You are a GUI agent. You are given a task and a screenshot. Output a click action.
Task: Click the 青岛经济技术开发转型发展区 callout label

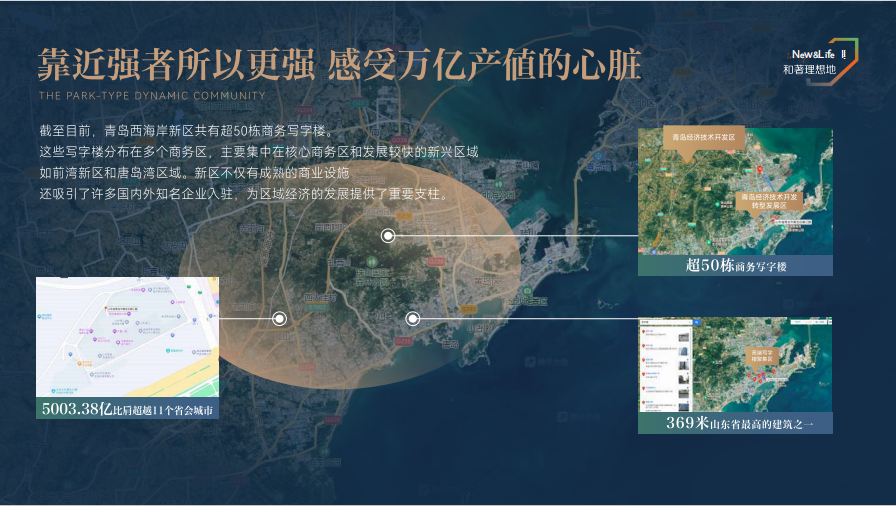tap(769, 201)
